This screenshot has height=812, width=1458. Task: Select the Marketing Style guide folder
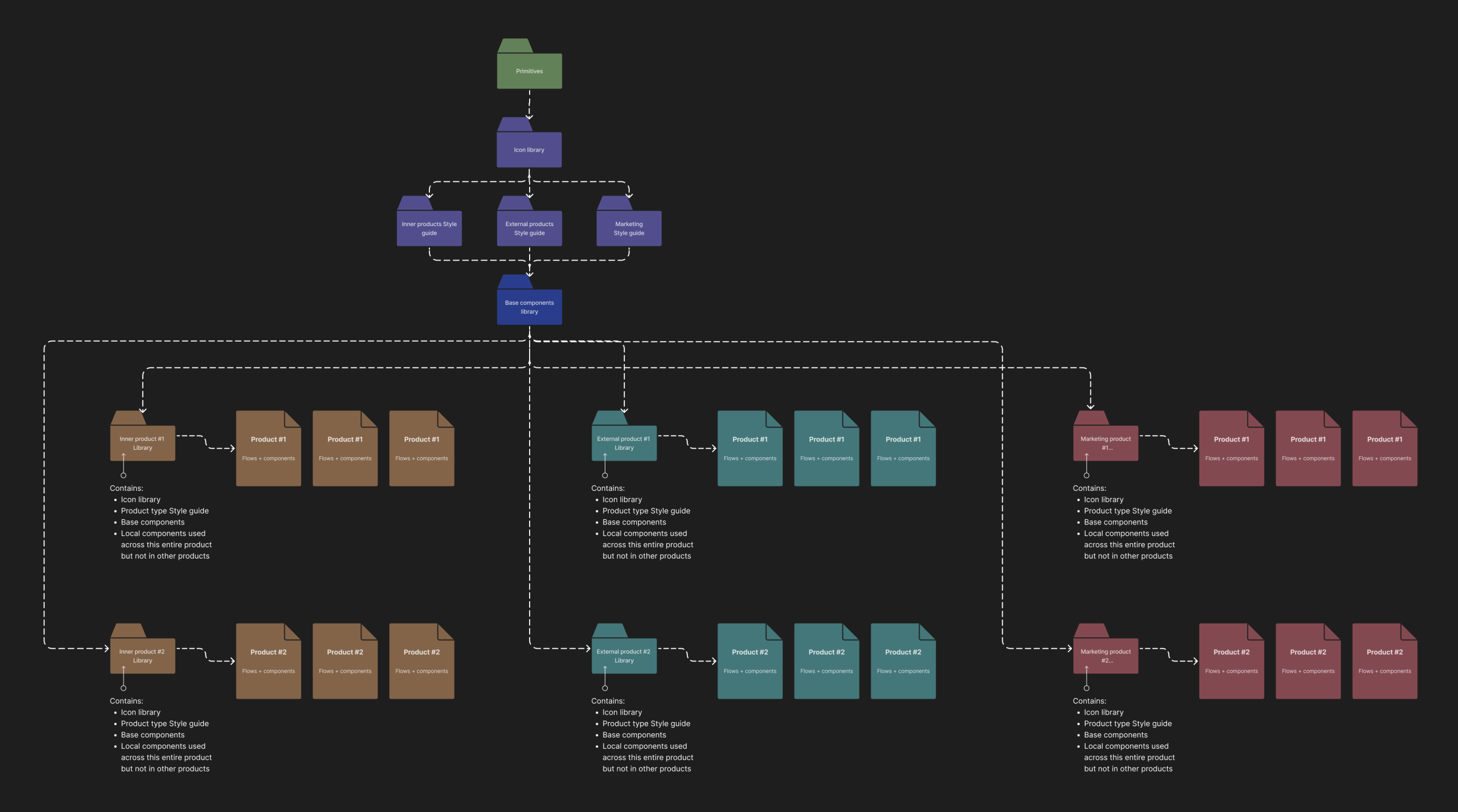pyautogui.click(x=629, y=228)
